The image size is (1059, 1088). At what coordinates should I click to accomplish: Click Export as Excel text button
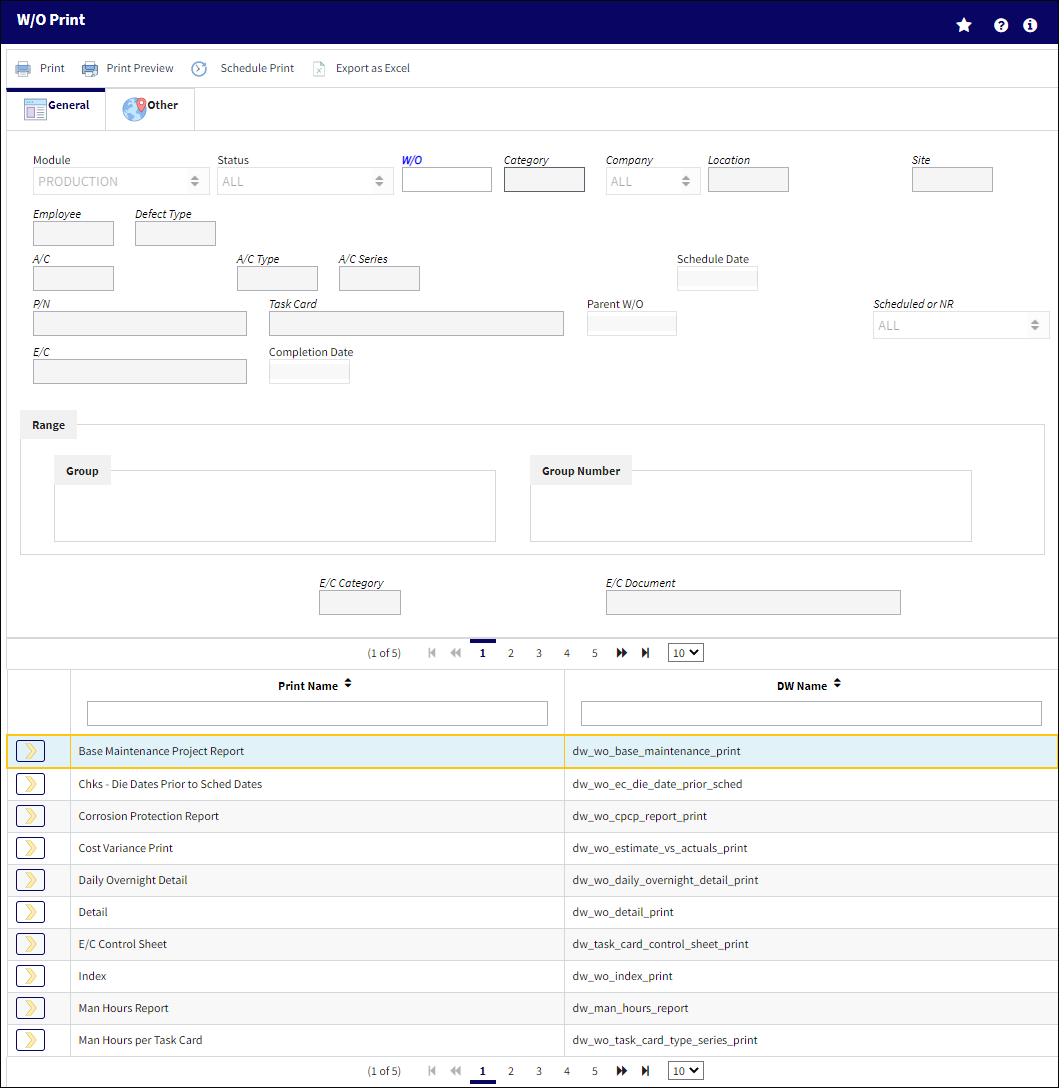point(373,68)
